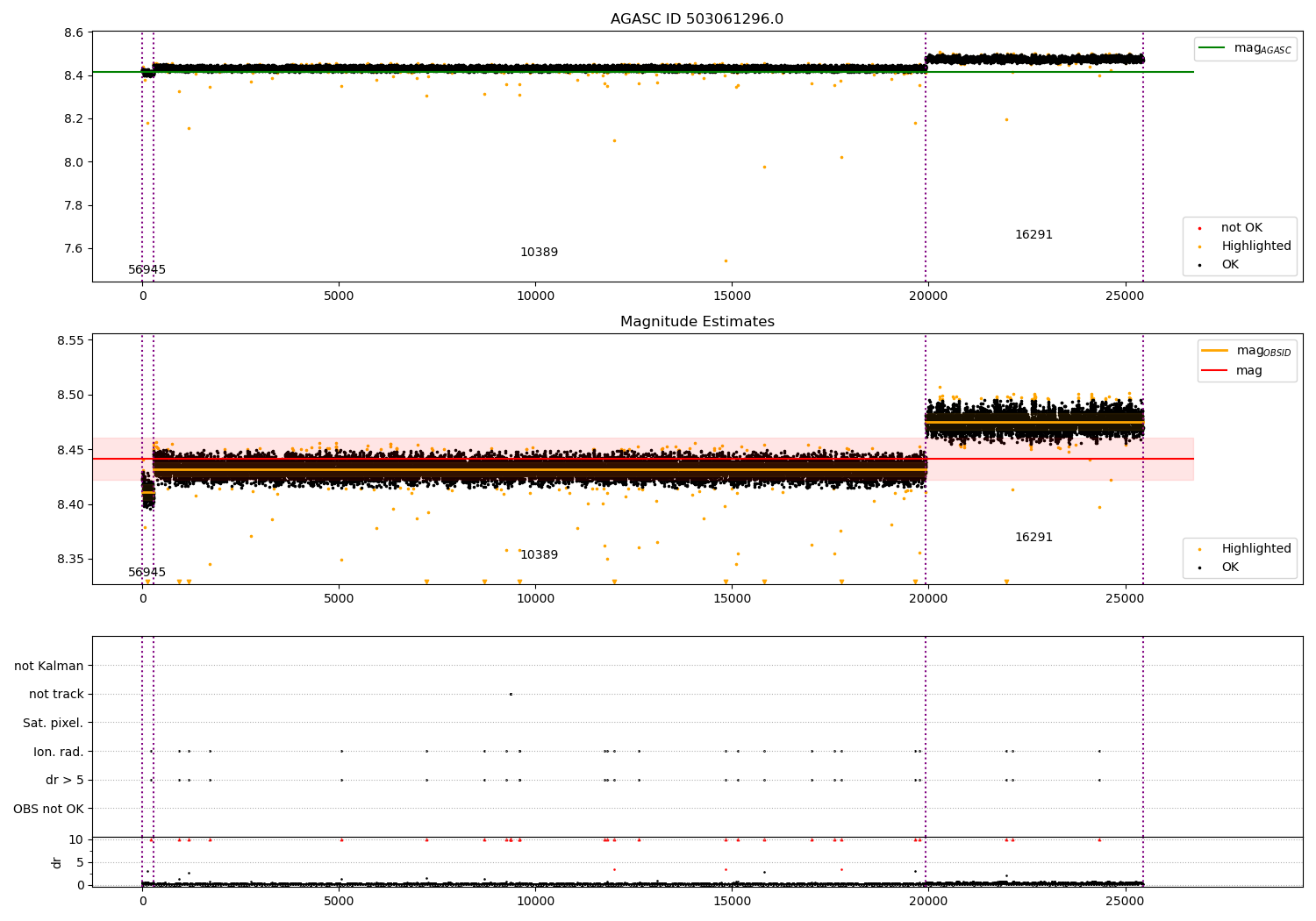Click the 'Ion. rad.' axis label
This screenshot has height=921, width=1316.
(x=59, y=752)
